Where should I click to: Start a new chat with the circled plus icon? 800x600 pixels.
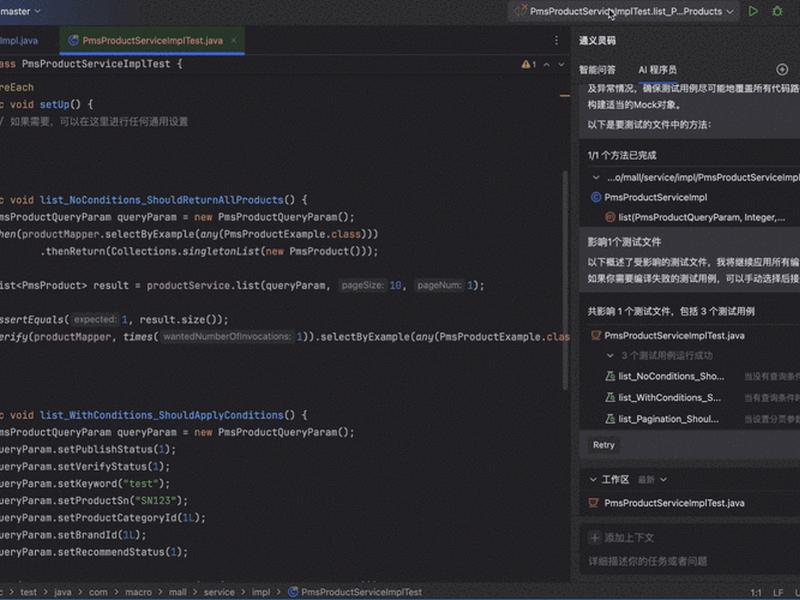click(x=782, y=69)
